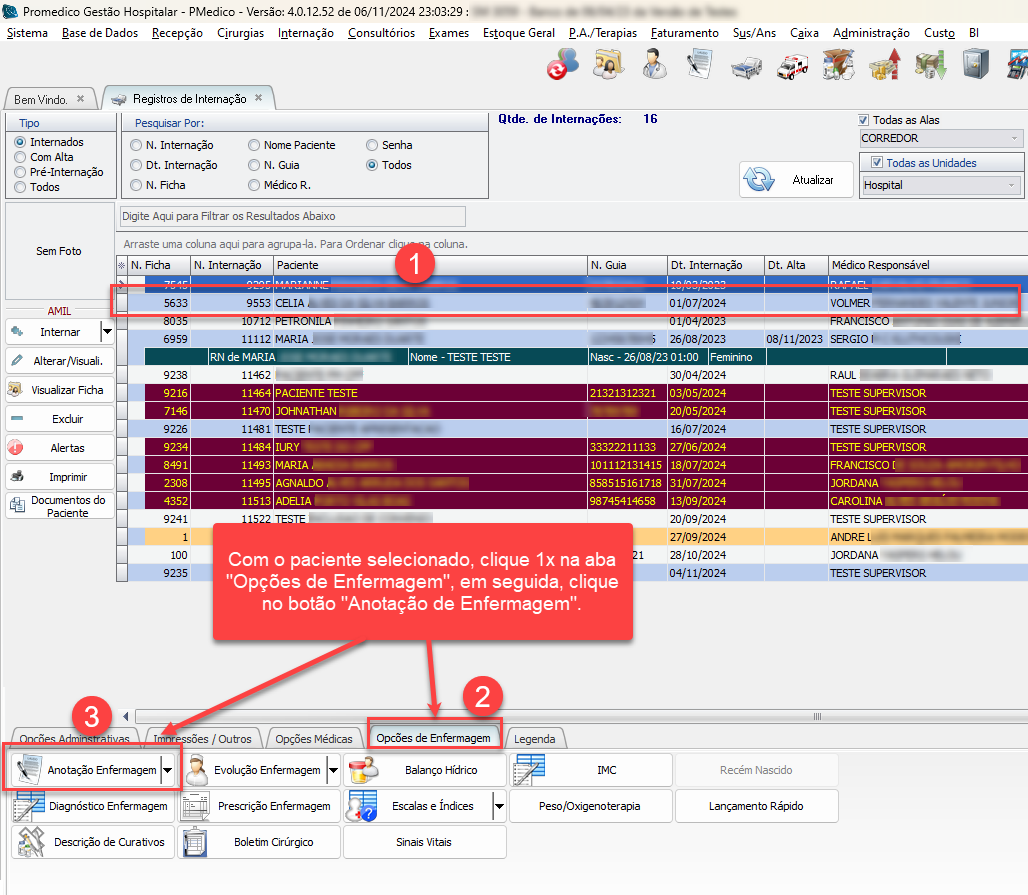
Task: Click the ambulance toolbar icon
Action: pyautogui.click(x=794, y=65)
